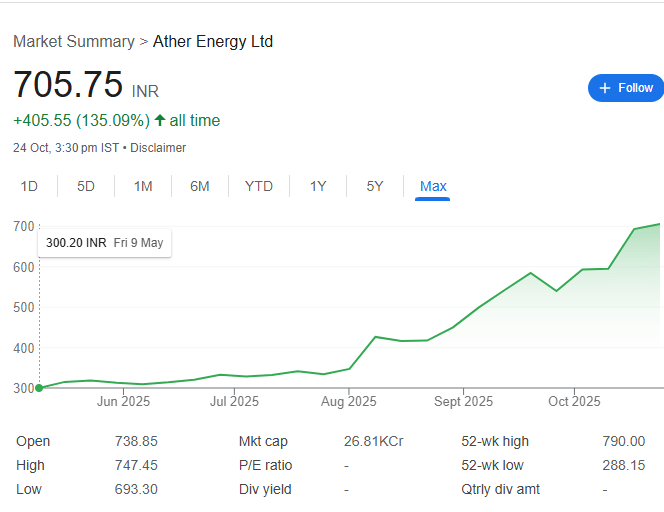Viewport: 664px width, 512px height.
Task: Switch chart to 6M range
Action: tap(200, 186)
